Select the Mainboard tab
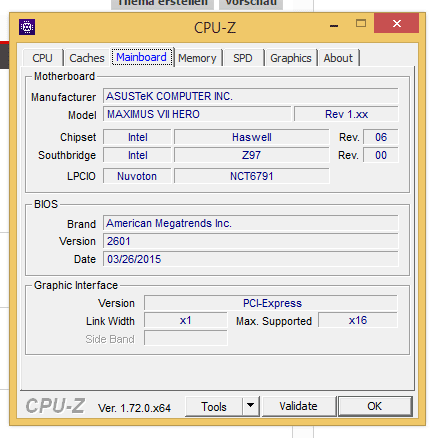The width and height of the screenshot is (434, 438). tap(142, 57)
